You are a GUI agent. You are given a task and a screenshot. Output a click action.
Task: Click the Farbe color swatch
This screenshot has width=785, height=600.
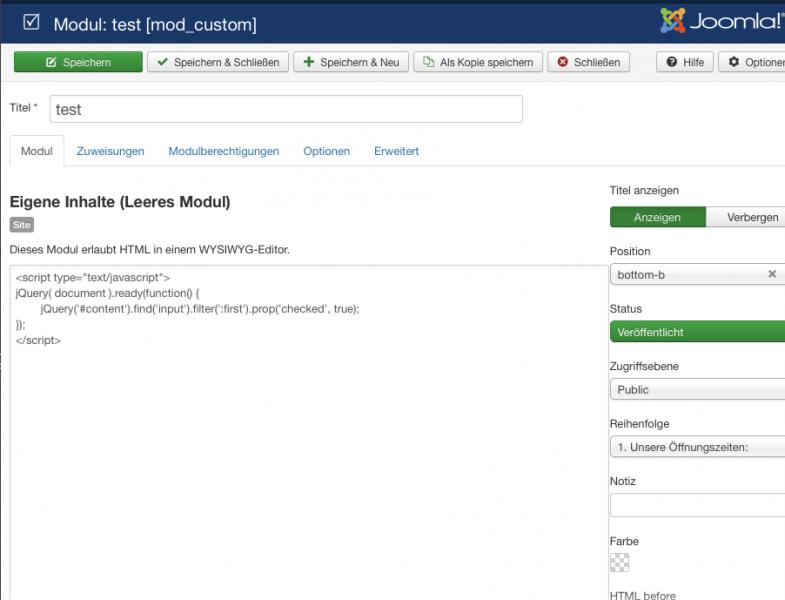point(620,563)
